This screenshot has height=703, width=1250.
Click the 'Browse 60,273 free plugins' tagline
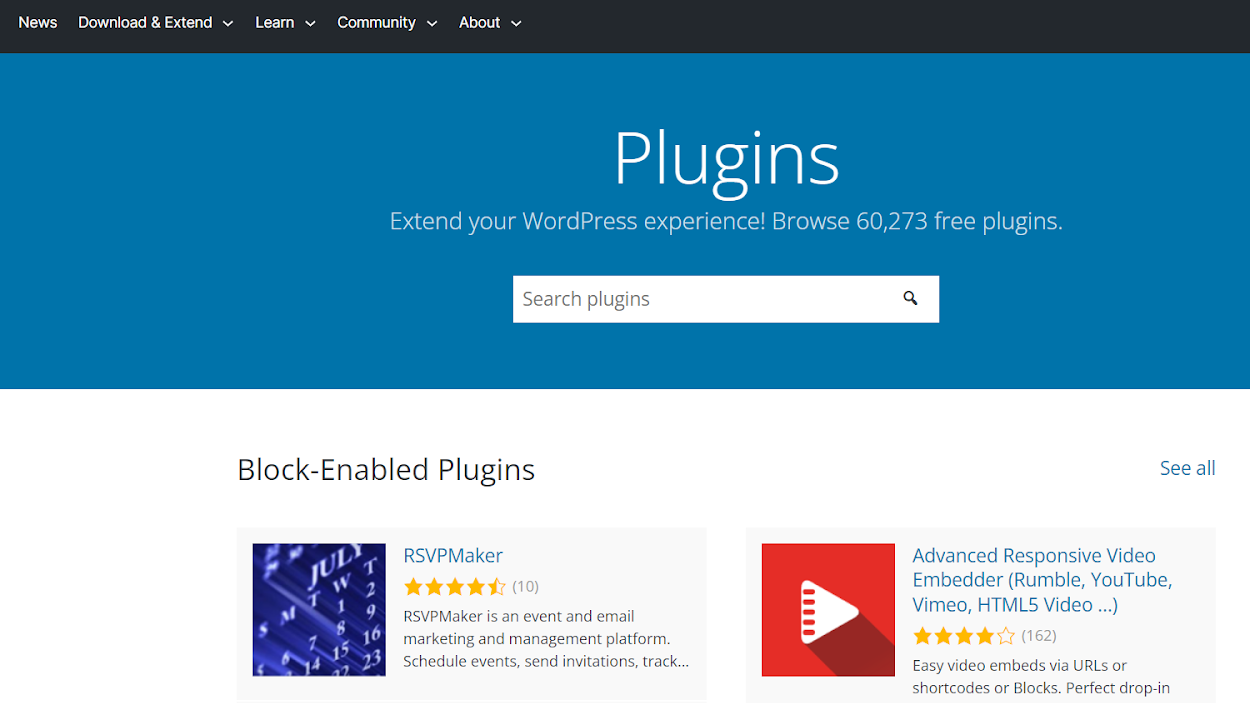coord(917,221)
